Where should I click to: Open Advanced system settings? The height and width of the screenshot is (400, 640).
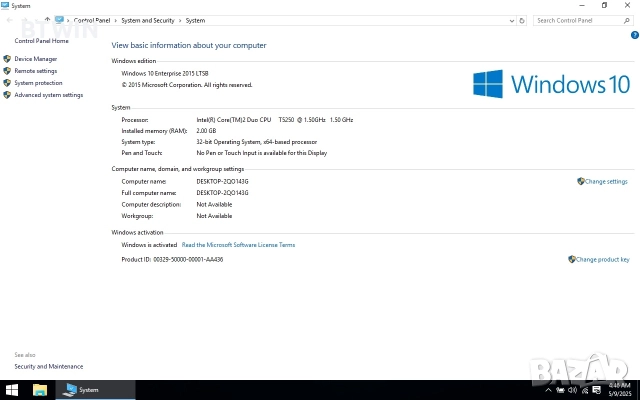click(49, 95)
